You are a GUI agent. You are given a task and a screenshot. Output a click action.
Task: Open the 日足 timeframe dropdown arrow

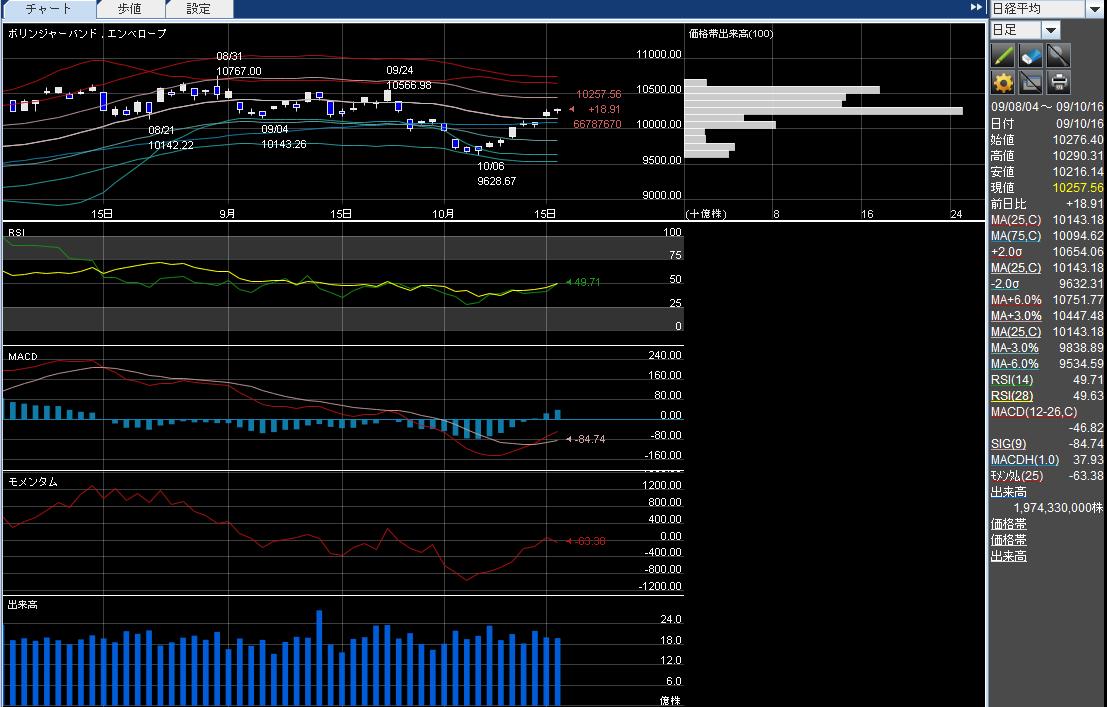(x=1051, y=30)
